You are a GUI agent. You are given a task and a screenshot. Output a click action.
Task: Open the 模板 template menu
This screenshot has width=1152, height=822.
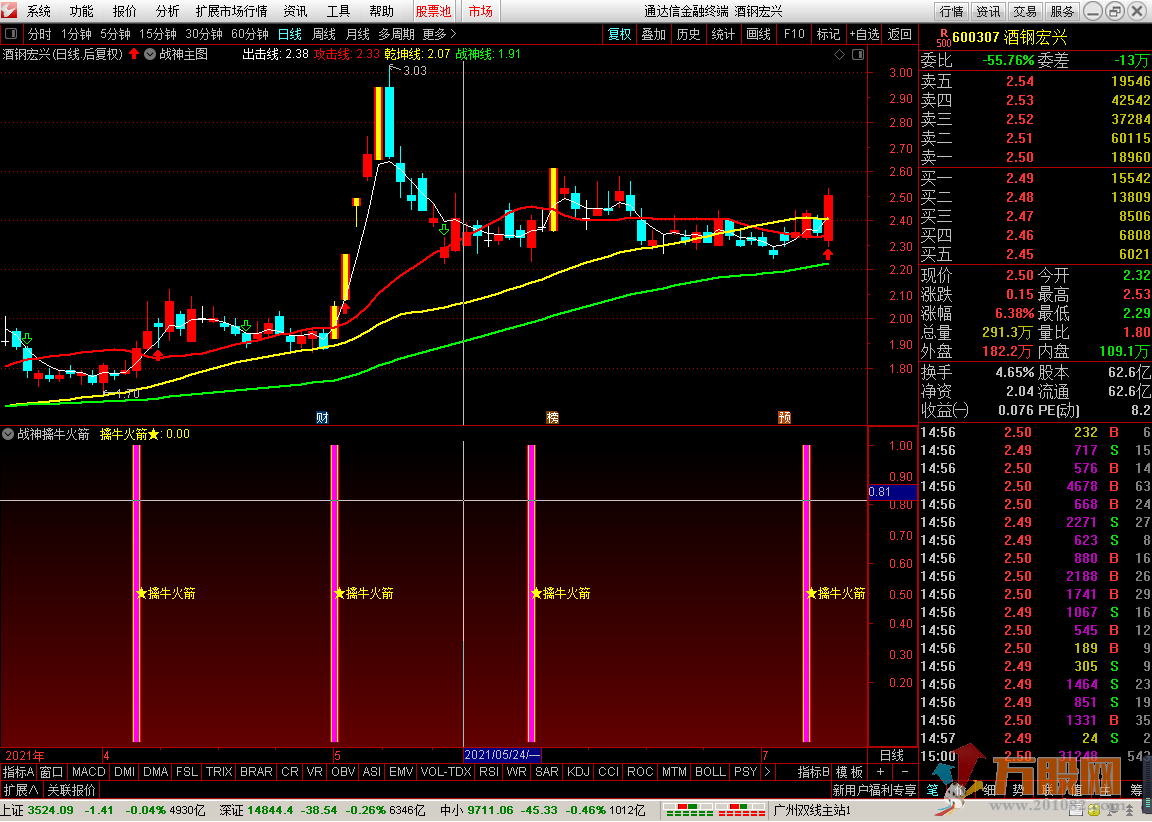pyautogui.click(x=849, y=772)
